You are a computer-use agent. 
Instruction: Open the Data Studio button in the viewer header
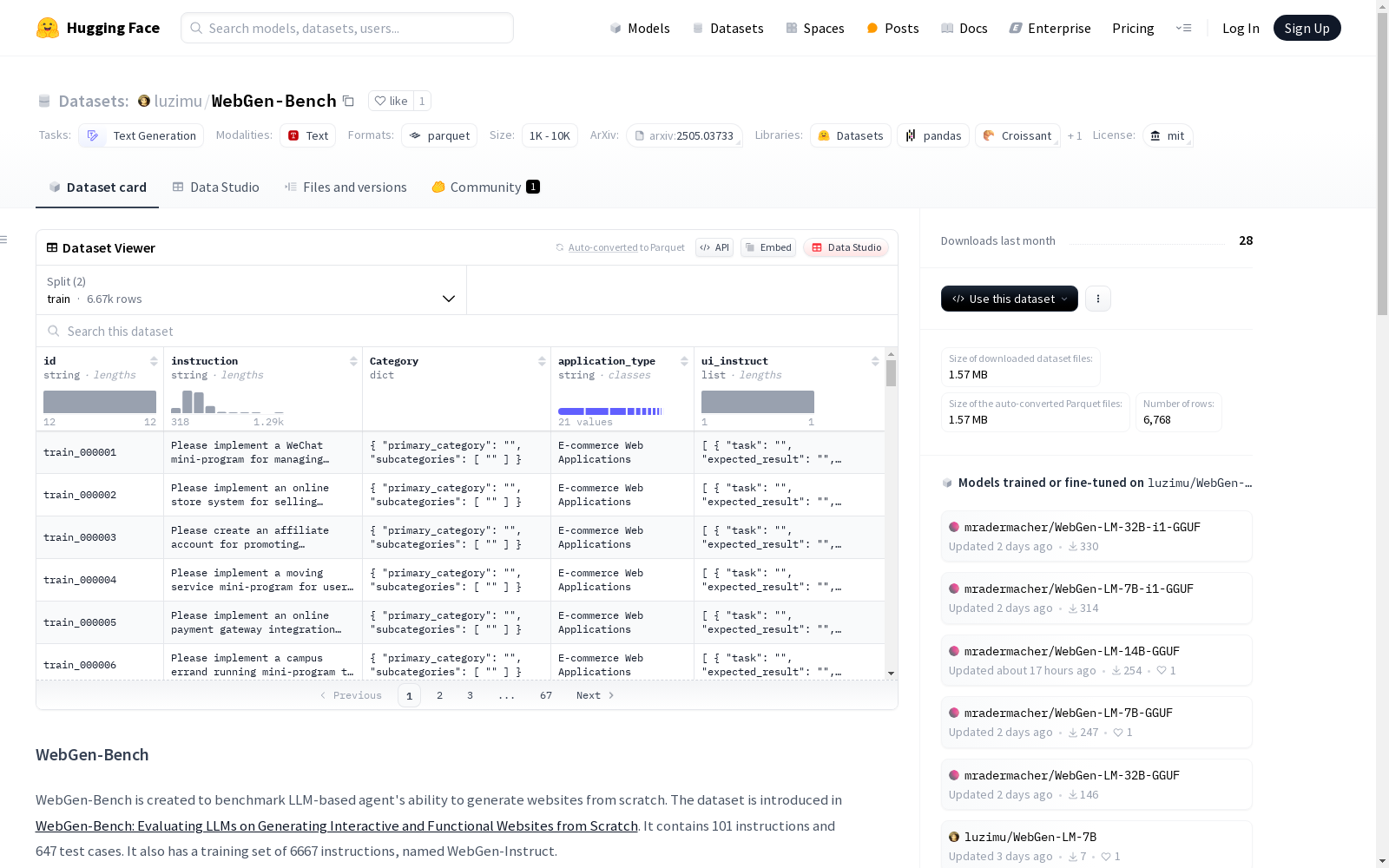point(846,247)
